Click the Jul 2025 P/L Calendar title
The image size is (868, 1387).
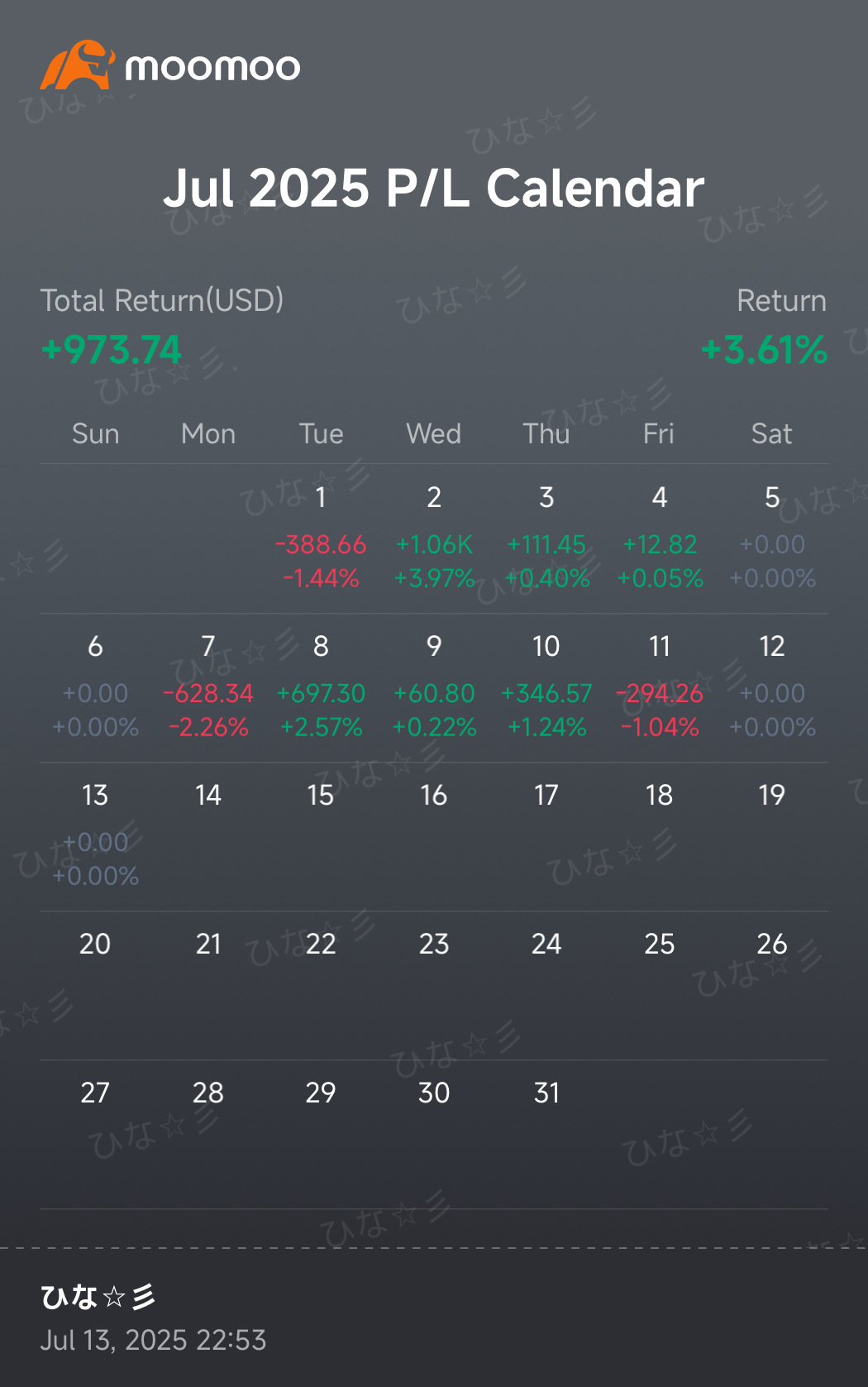tap(433, 188)
